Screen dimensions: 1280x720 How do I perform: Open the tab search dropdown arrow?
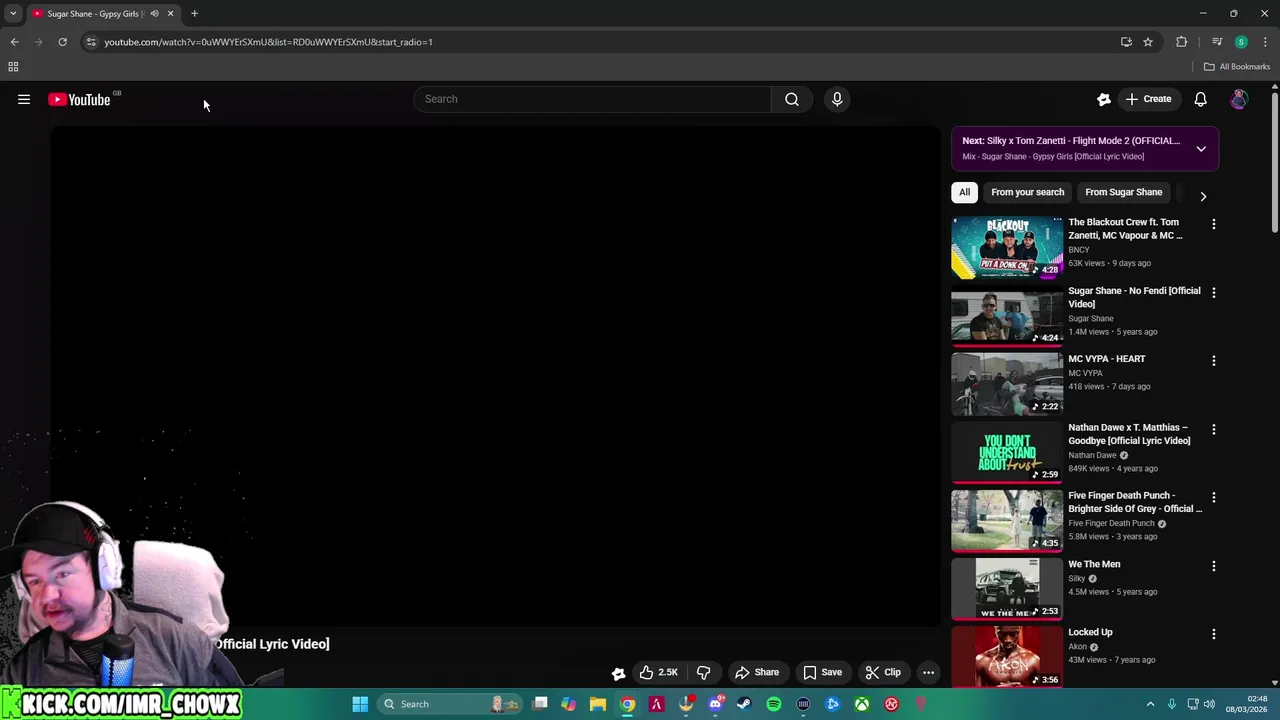coord(13,14)
